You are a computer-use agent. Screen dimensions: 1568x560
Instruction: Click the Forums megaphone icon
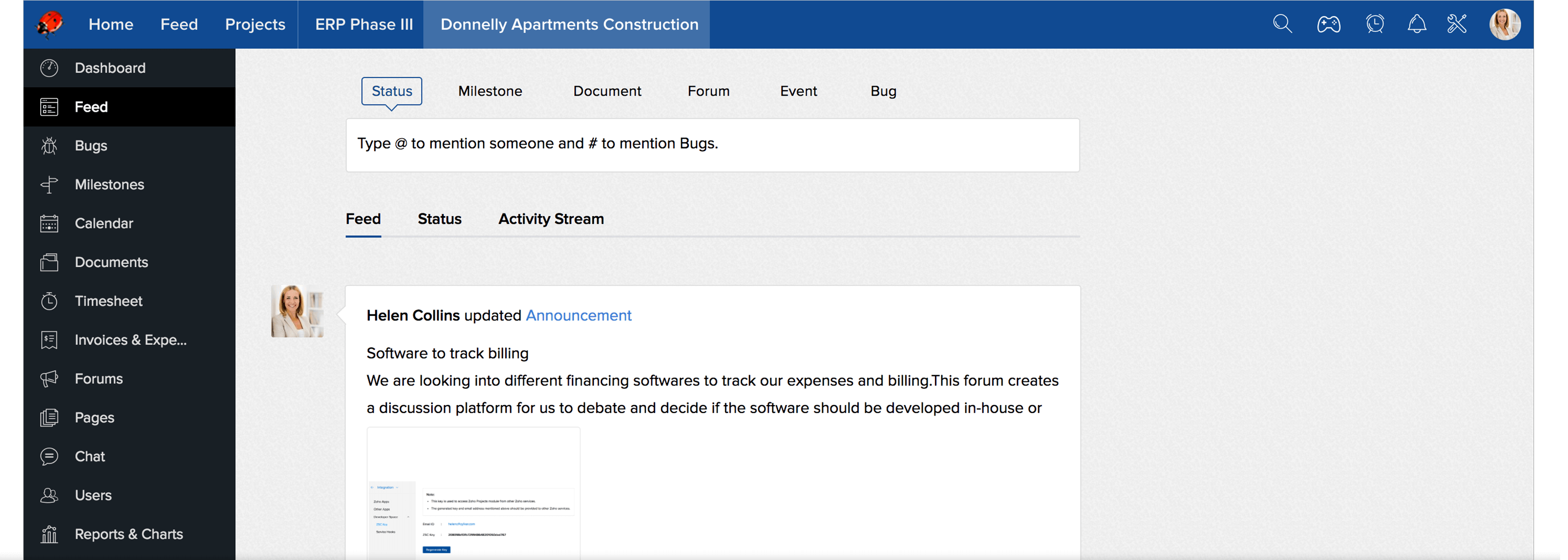click(49, 379)
